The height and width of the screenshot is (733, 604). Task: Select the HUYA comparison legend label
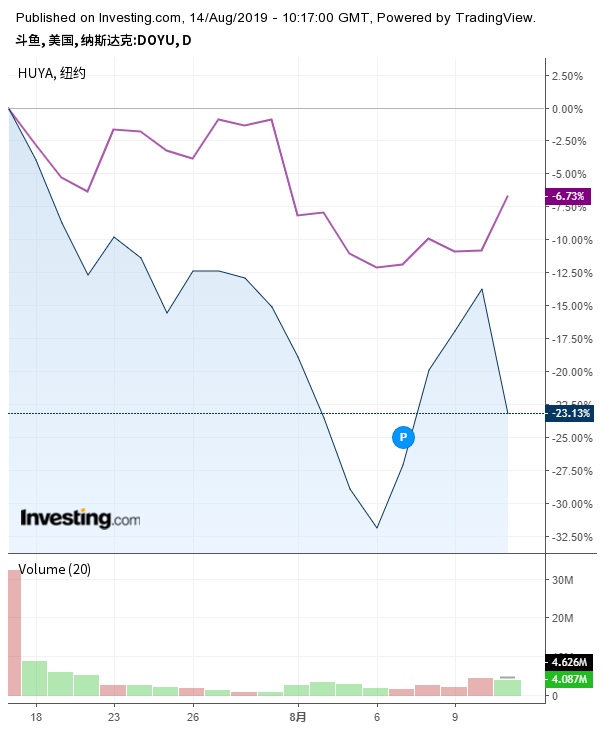coord(52,73)
